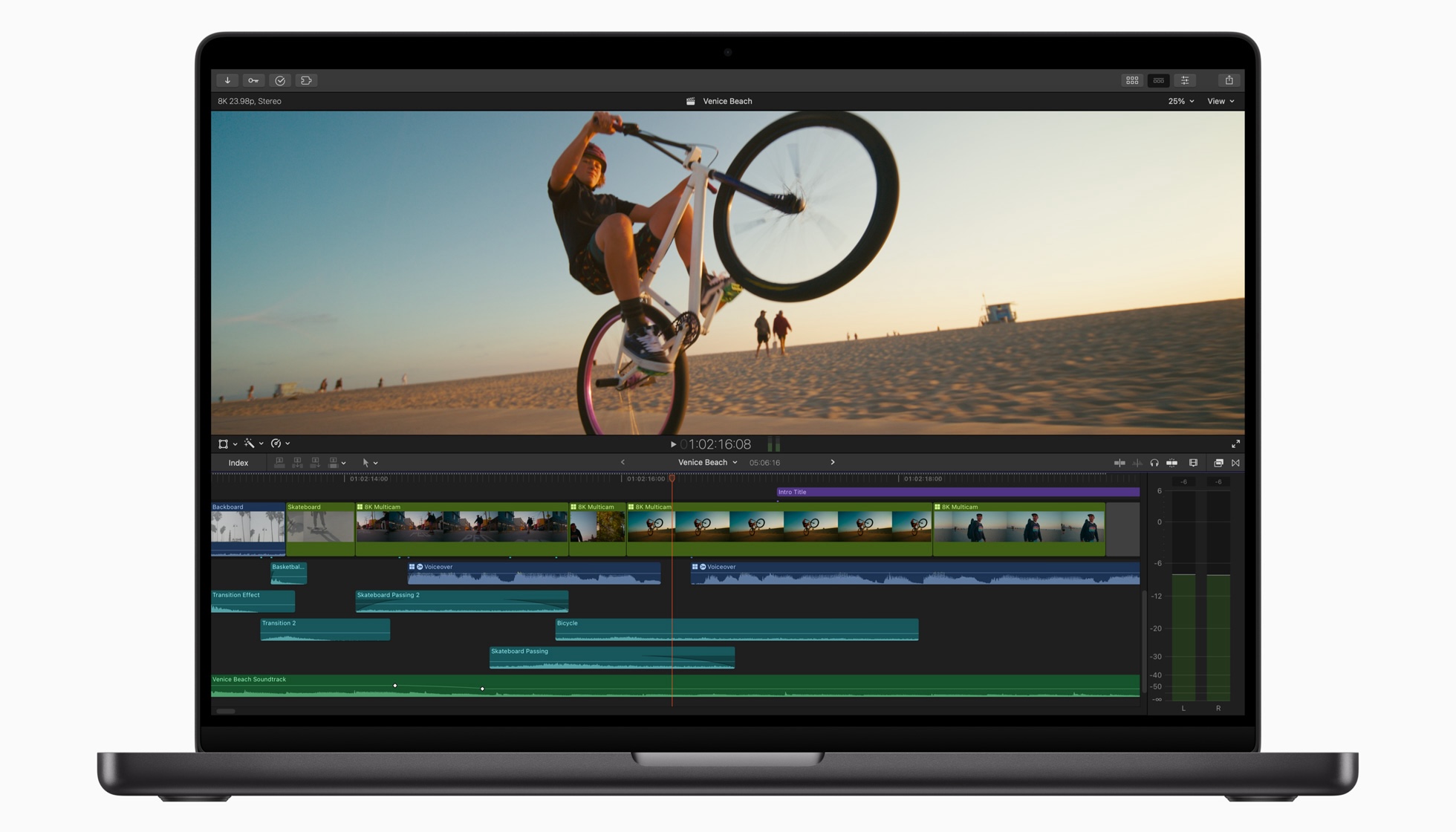Screen dimensions: 1456x832
Task: Open the Transitions browser icon
Action: (x=1236, y=463)
